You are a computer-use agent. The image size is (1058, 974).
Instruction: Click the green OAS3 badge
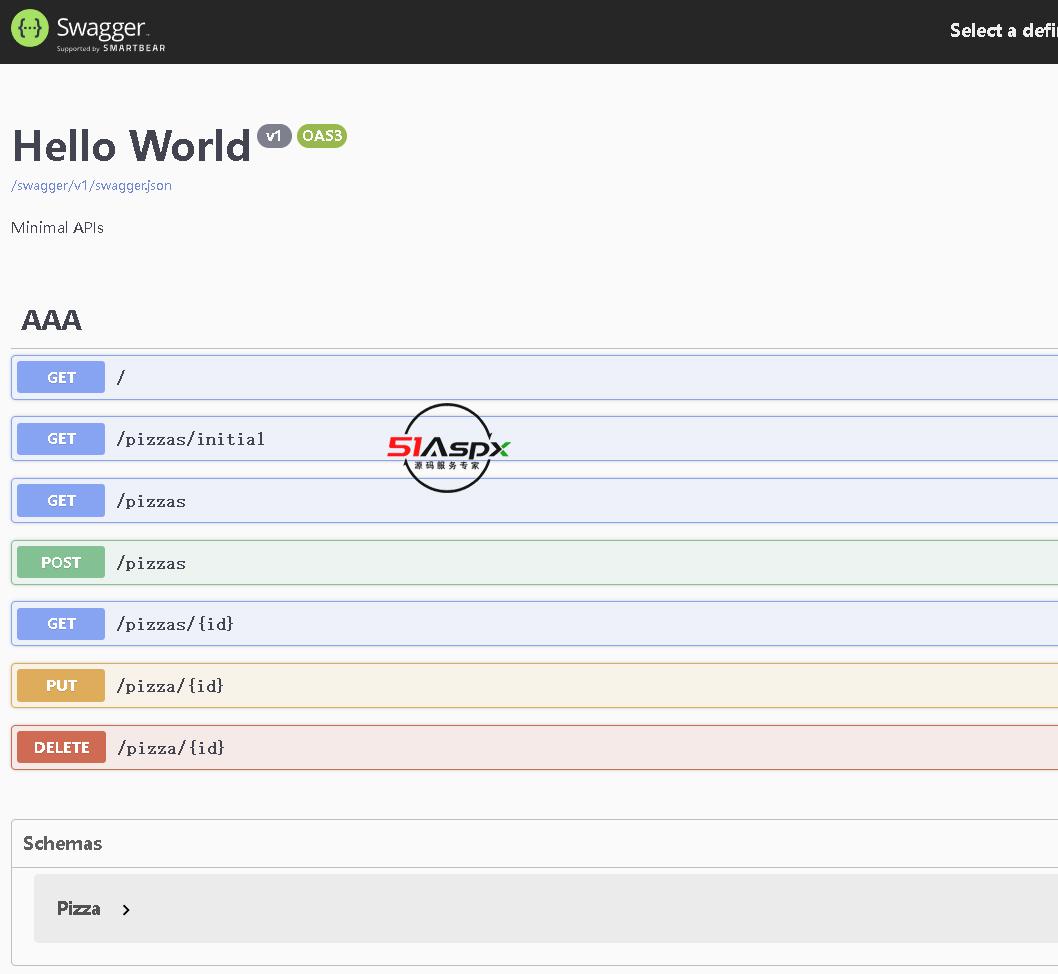pyautogui.click(x=322, y=136)
